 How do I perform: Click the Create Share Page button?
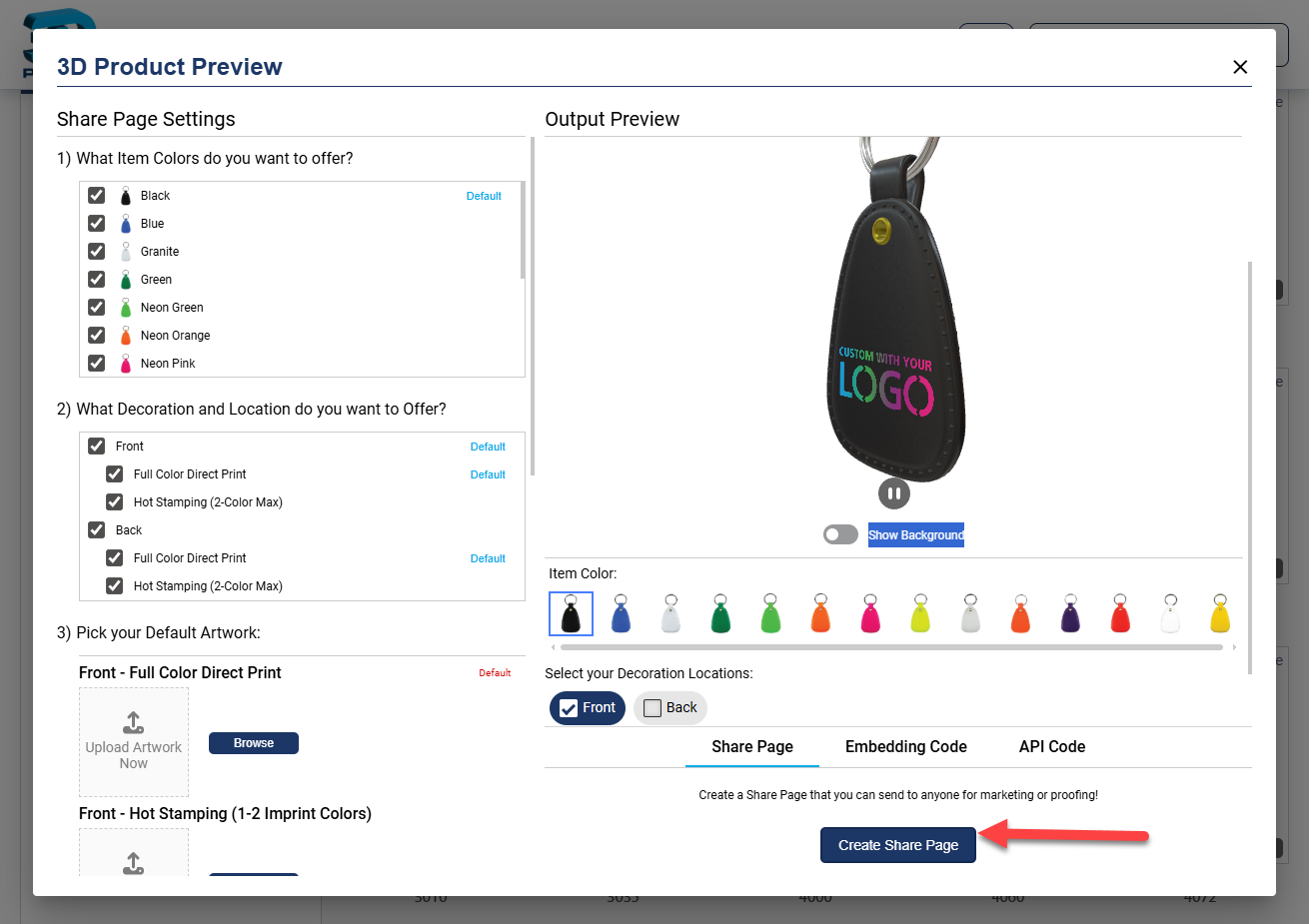coord(898,845)
